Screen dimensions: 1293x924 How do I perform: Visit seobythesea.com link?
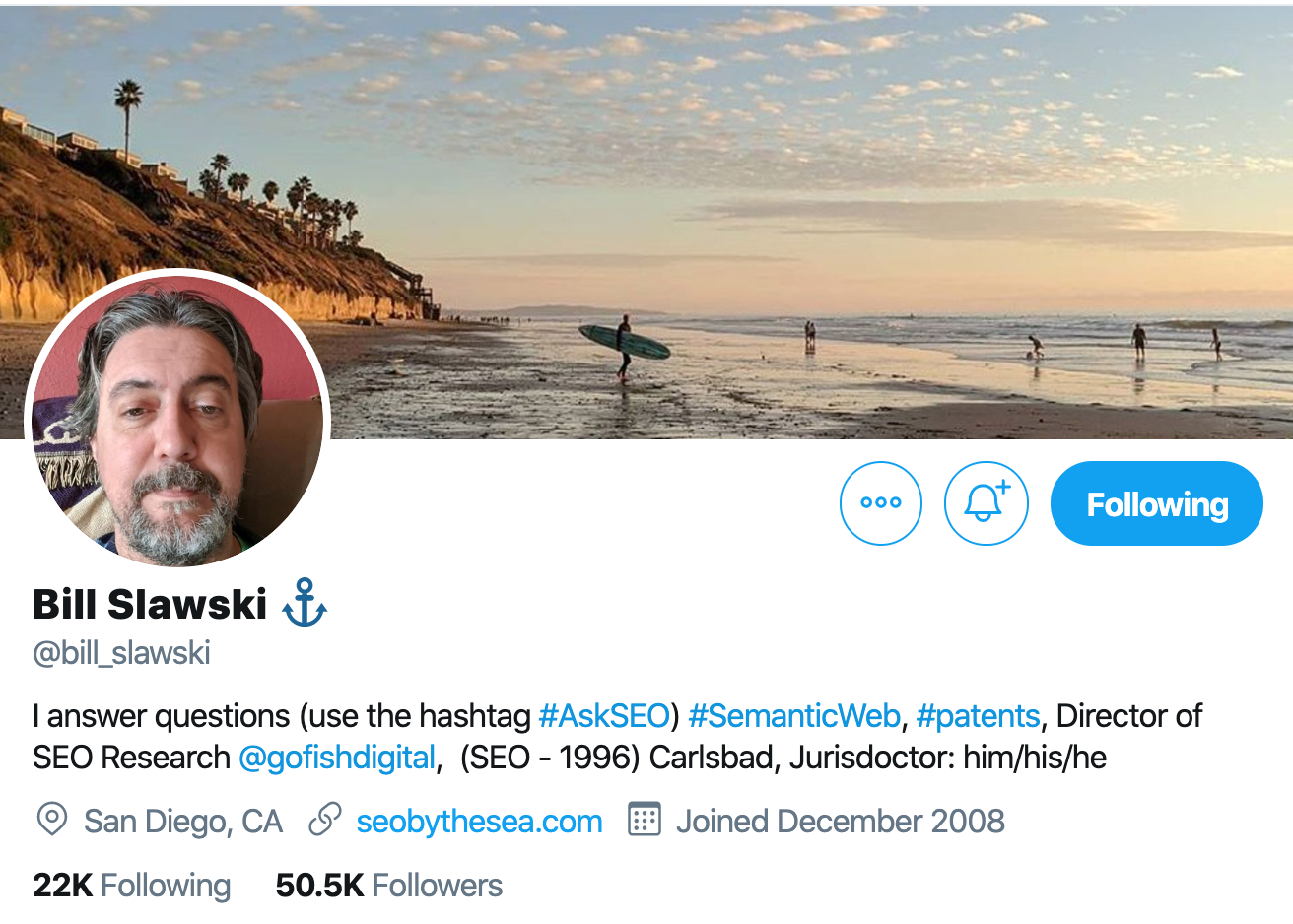[x=479, y=820]
